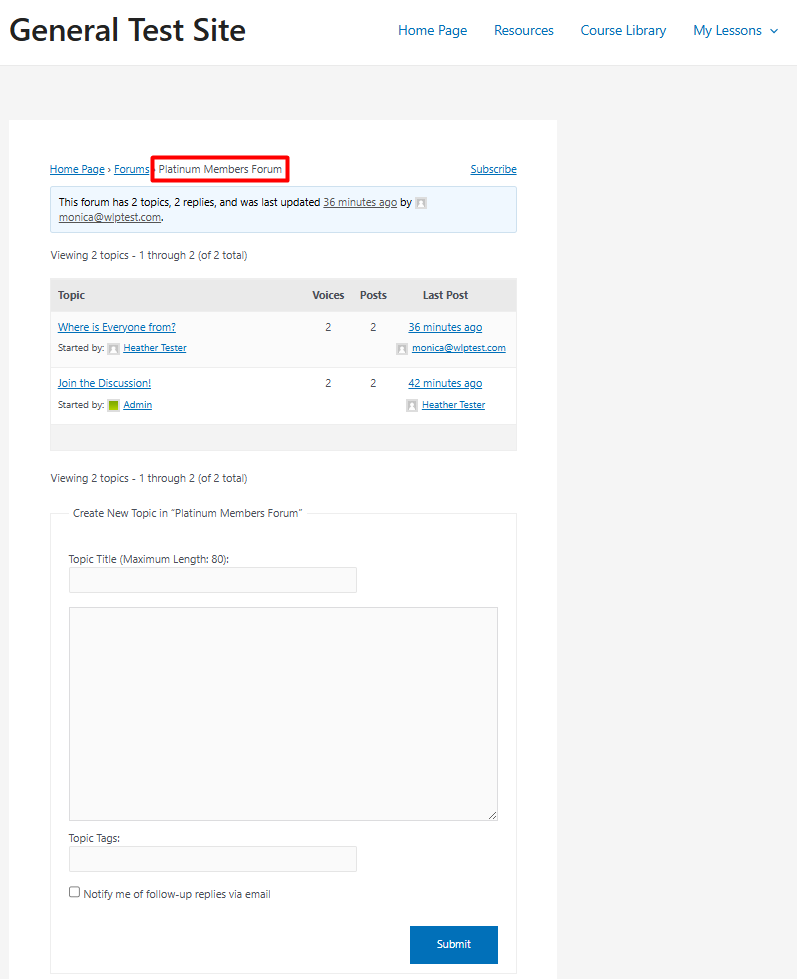
Task: Click the Posts column header
Action: tap(373, 295)
